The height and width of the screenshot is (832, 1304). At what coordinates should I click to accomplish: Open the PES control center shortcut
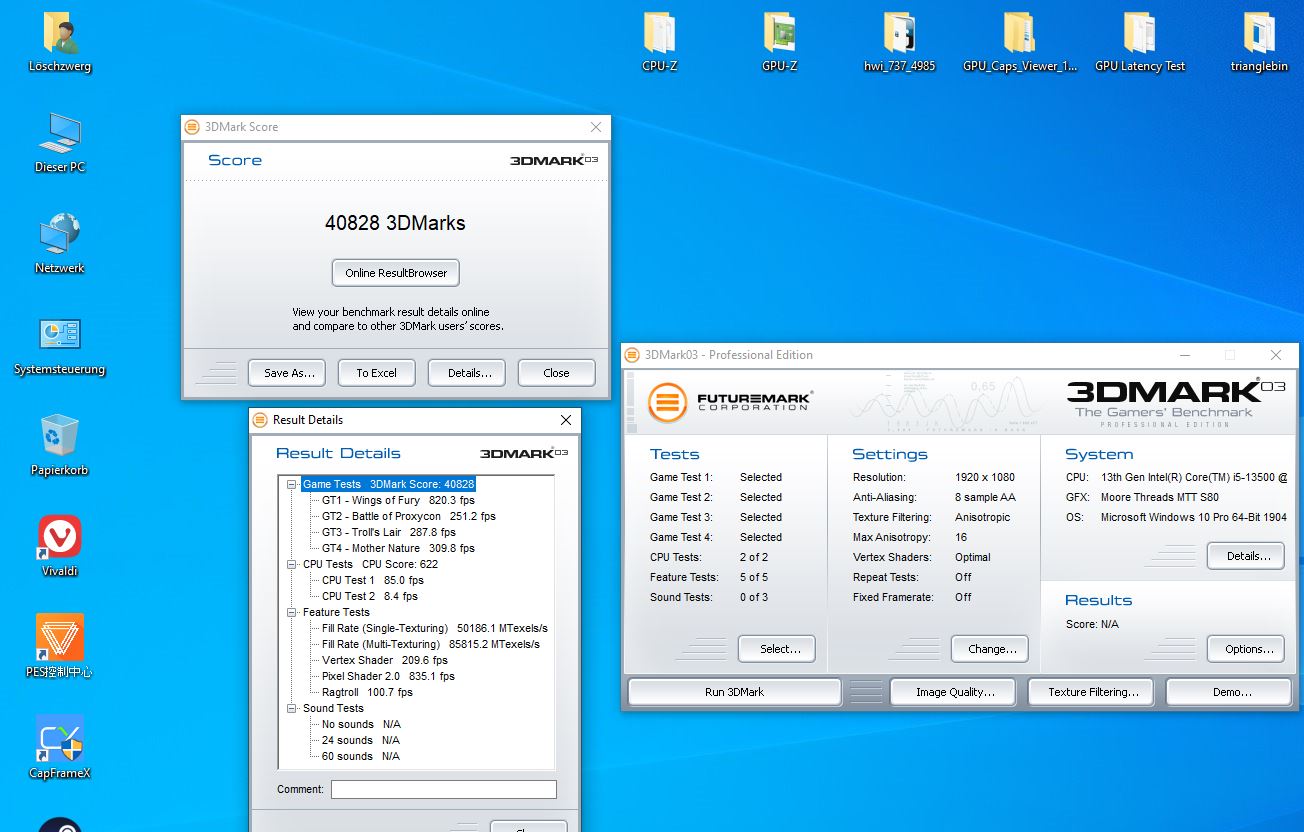click(60, 639)
